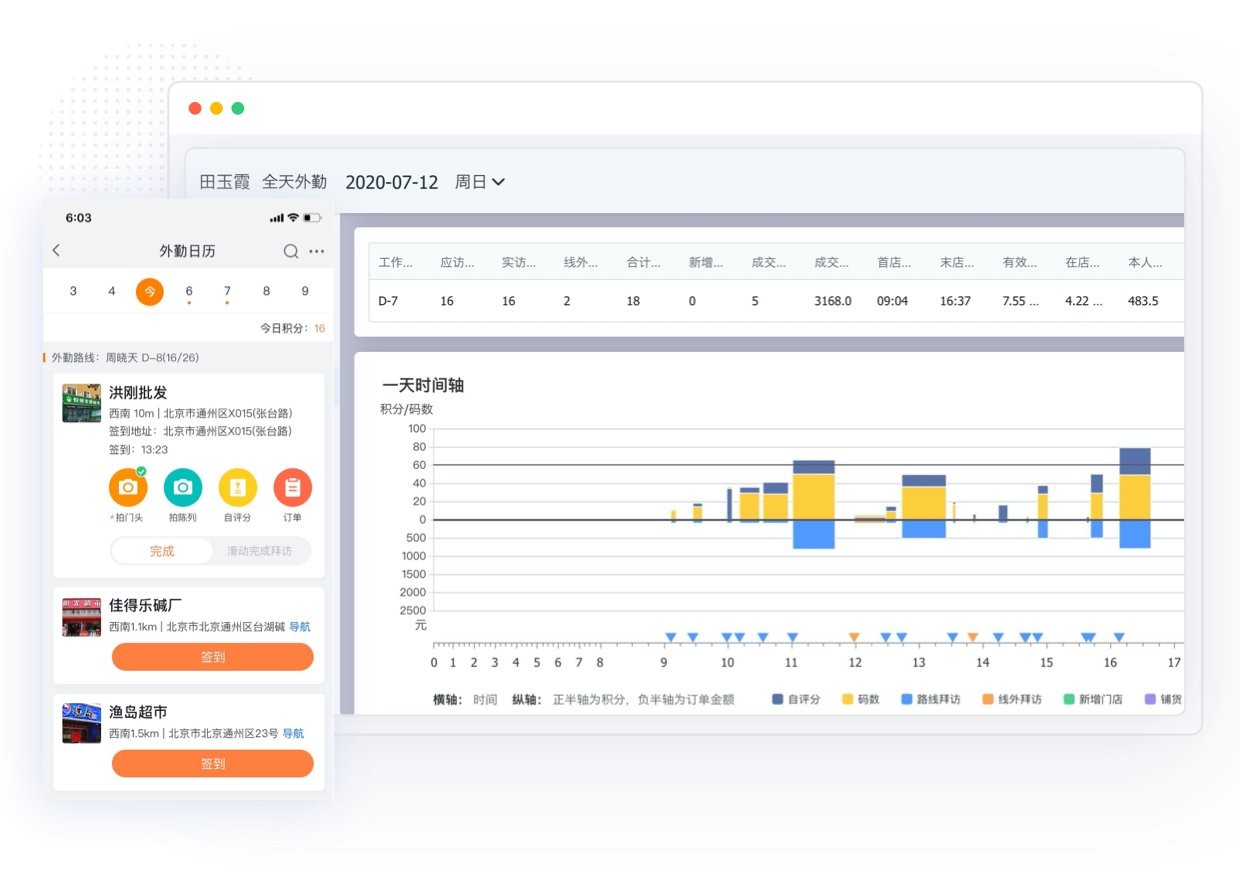
Task: Tap the search icon in 外勤日历 header
Action: pos(291,251)
